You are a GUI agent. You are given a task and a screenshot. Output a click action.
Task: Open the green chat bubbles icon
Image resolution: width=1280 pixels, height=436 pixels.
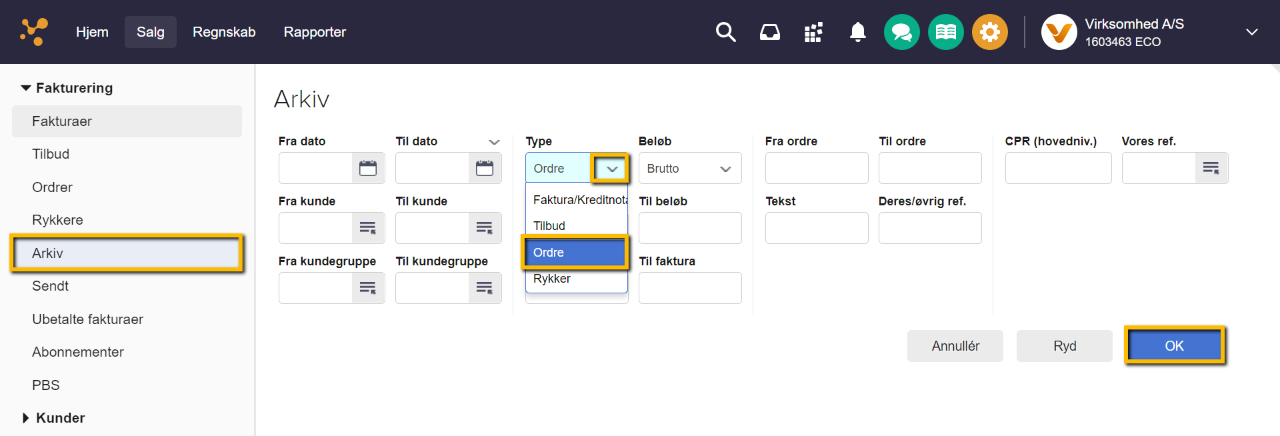902,32
